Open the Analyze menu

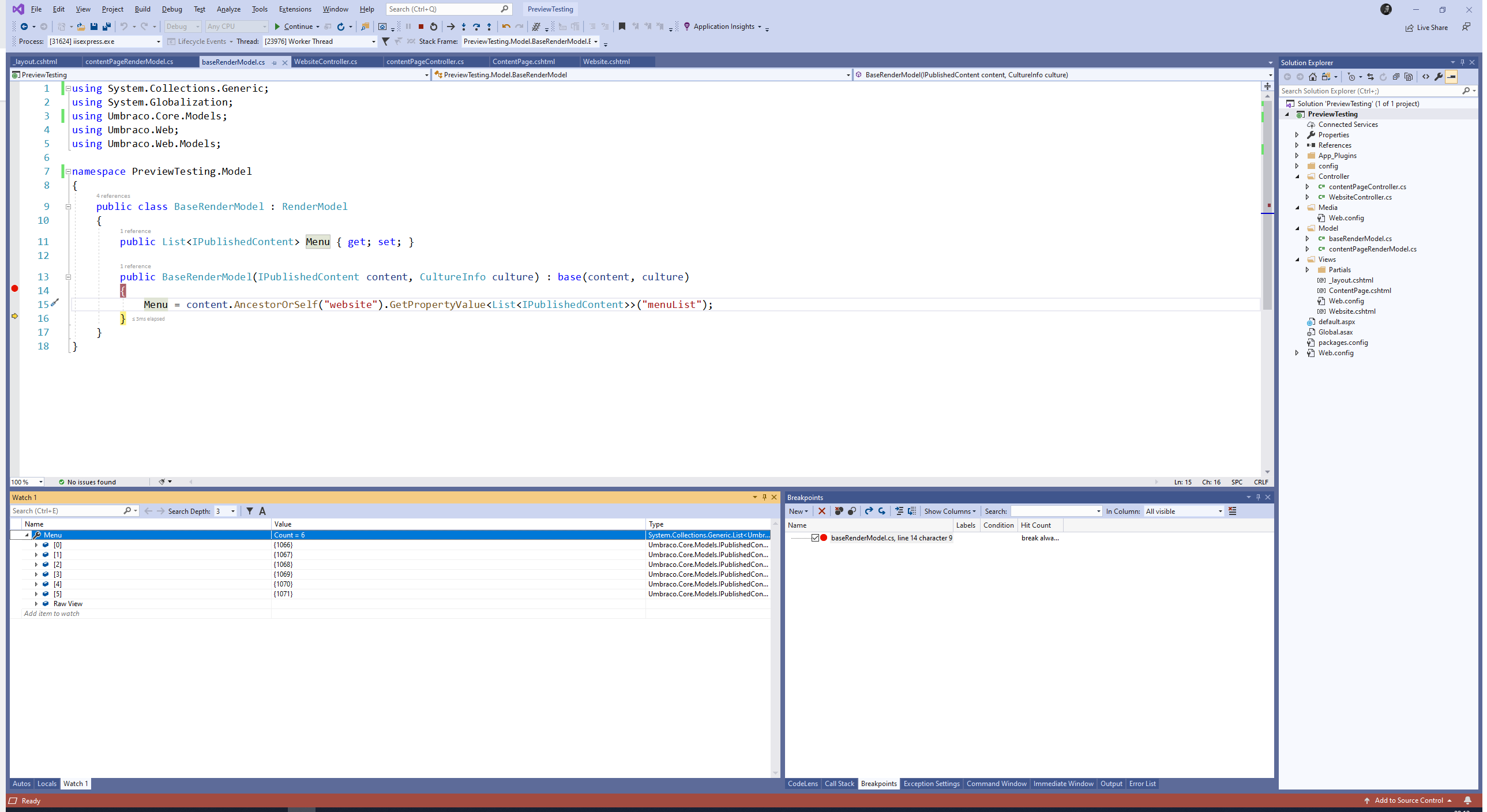pyautogui.click(x=228, y=9)
